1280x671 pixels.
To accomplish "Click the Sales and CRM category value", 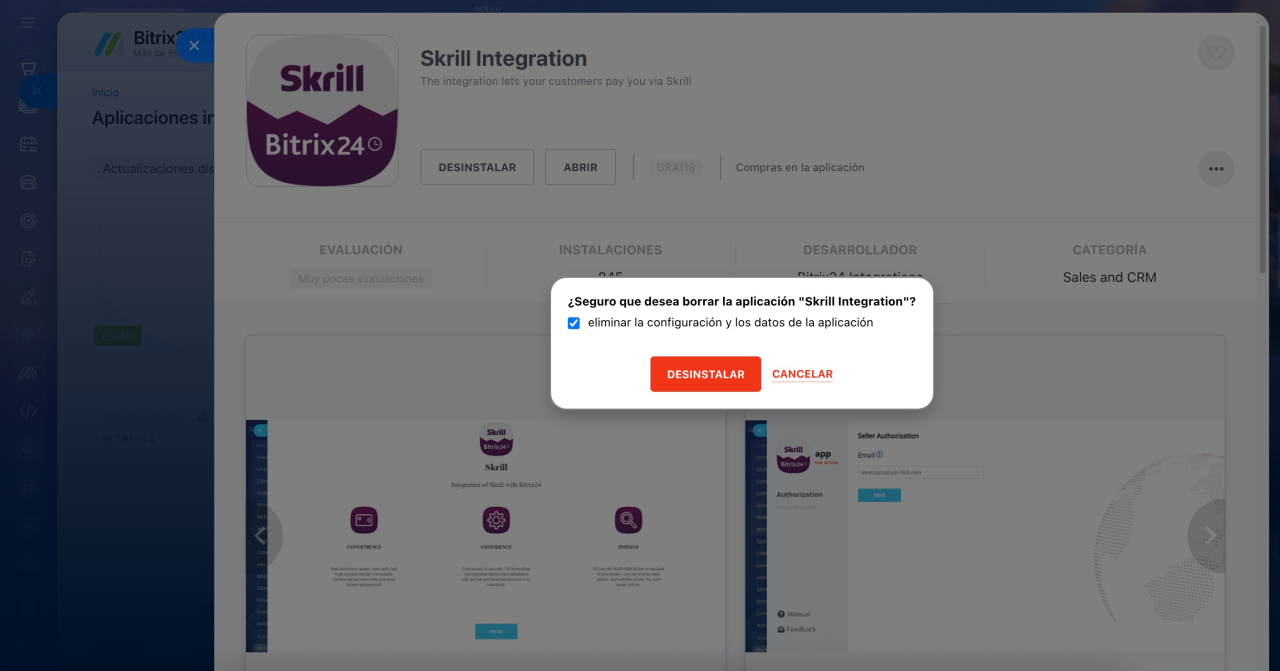I will [1109, 277].
